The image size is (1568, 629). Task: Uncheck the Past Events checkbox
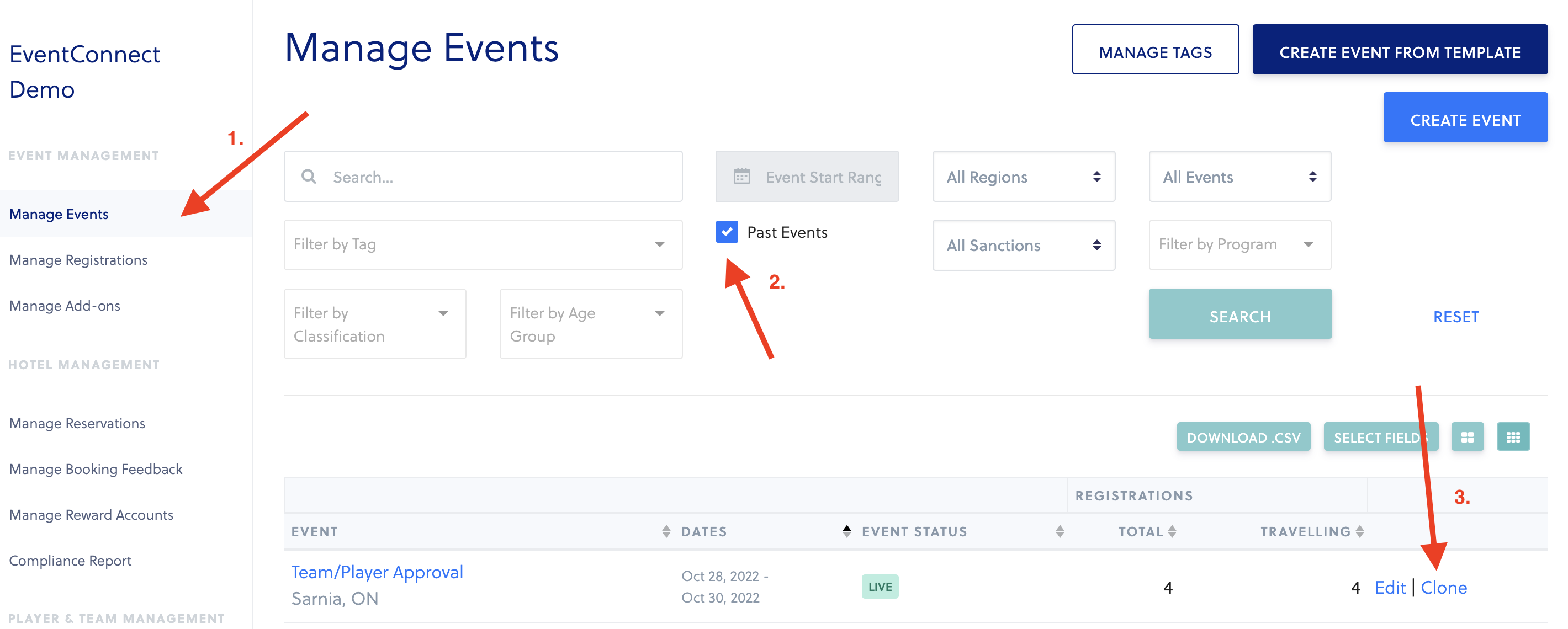pyautogui.click(x=727, y=232)
